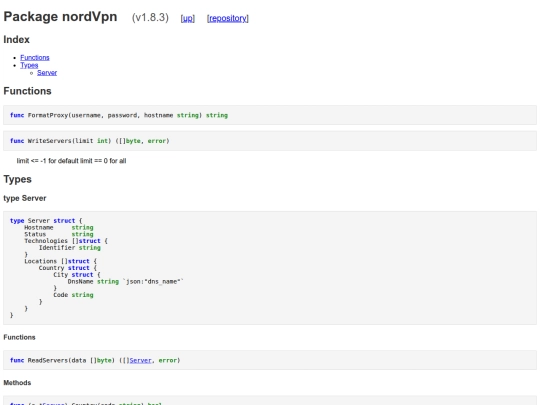Click the type Server heading

point(25,198)
